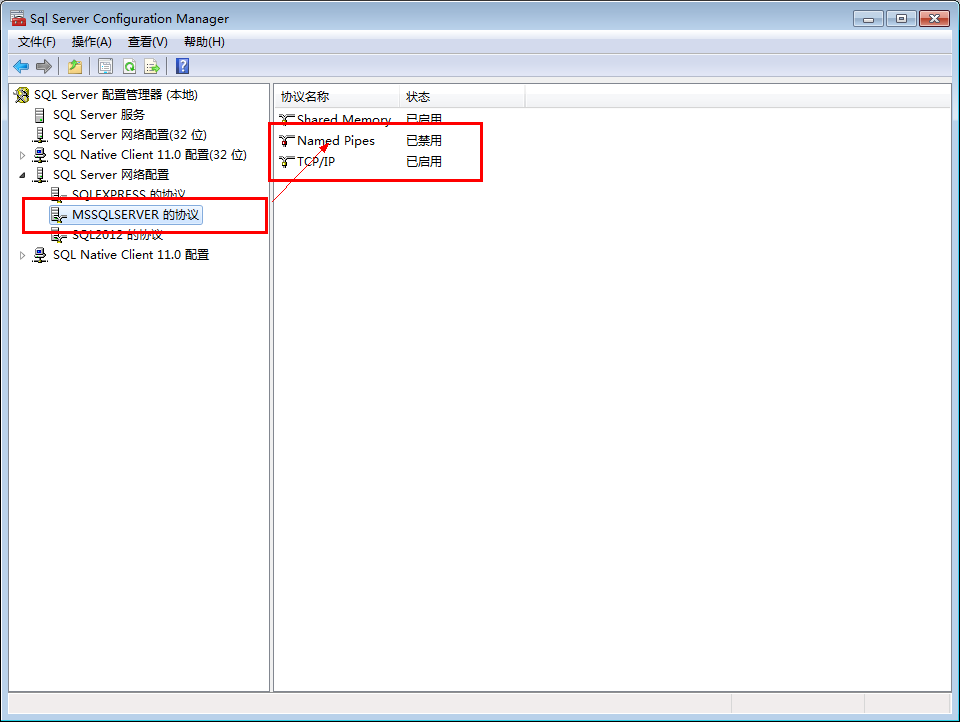Click 已禁用 status of Named Pipes

click(x=424, y=141)
